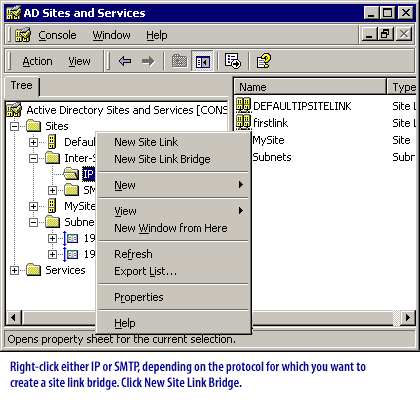Select the Tree tab

[x=22, y=86]
